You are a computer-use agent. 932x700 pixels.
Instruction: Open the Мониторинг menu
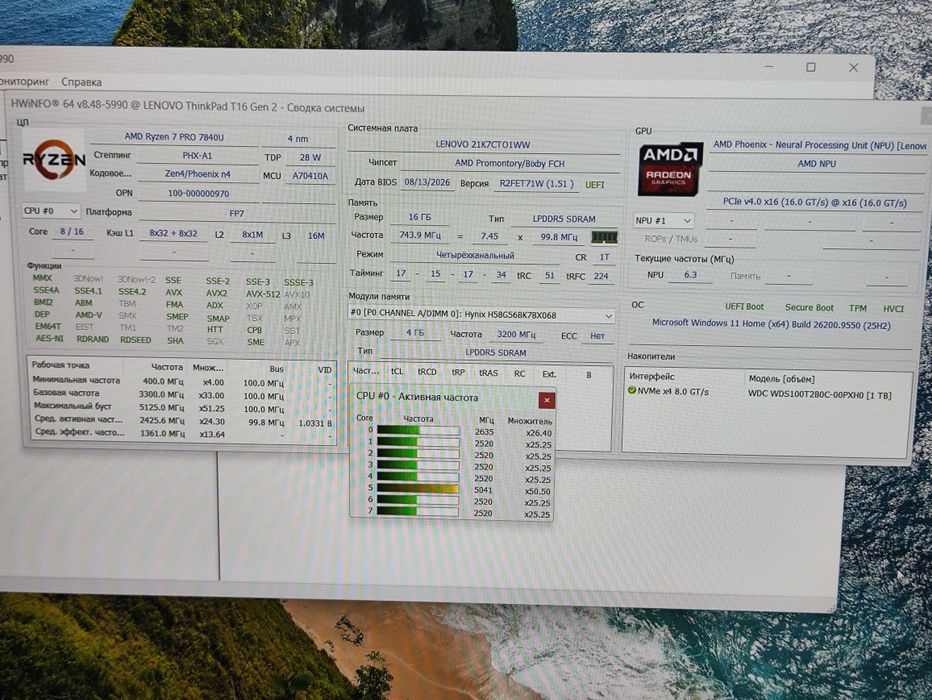pos(24,81)
